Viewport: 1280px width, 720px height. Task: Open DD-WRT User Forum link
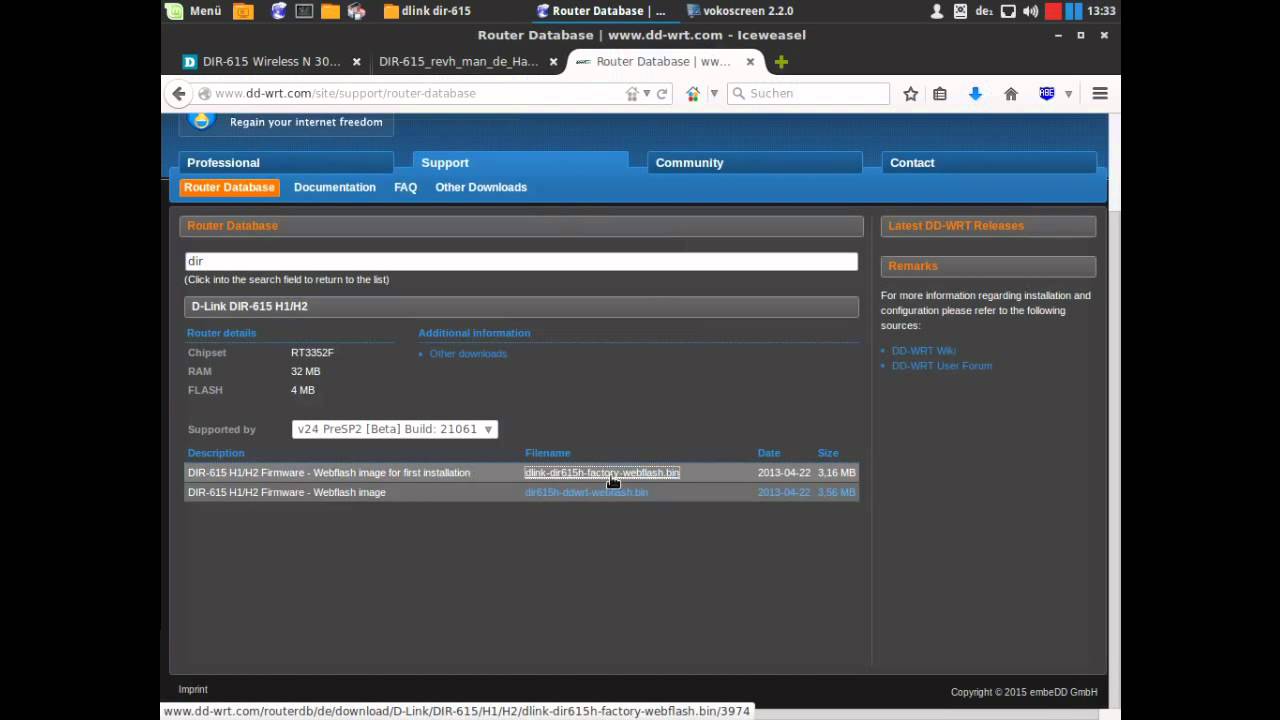click(x=941, y=366)
